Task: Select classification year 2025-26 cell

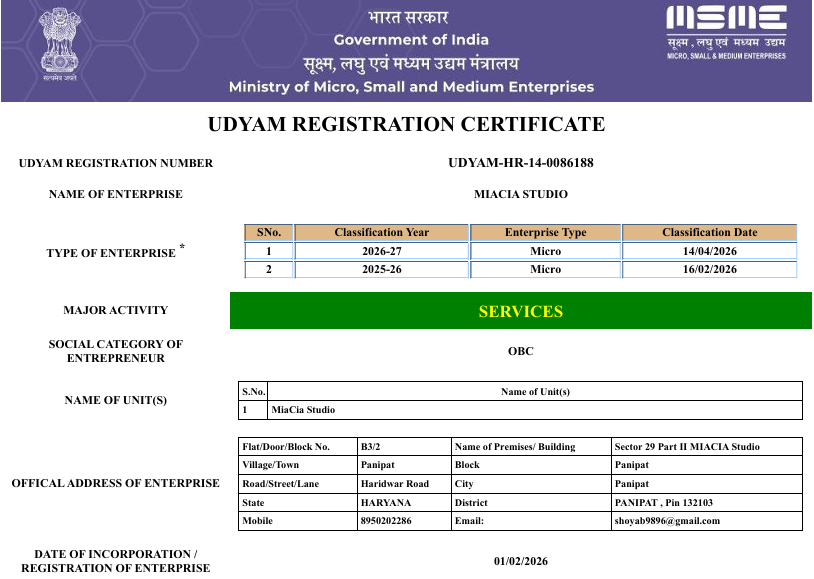Action: 382,269
